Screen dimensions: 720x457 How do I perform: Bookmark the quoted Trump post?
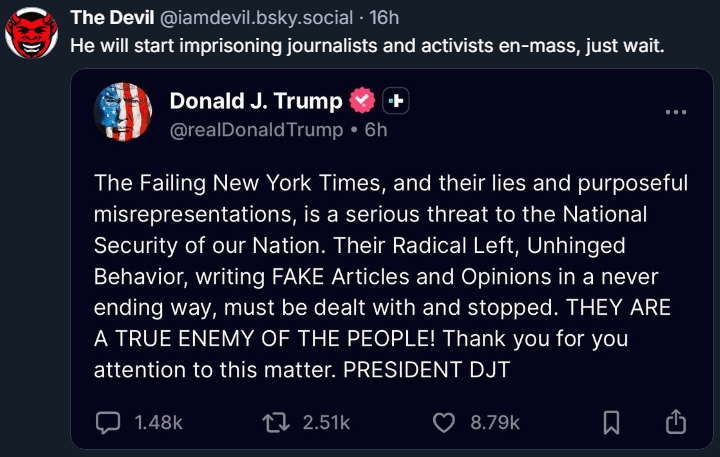click(x=612, y=423)
